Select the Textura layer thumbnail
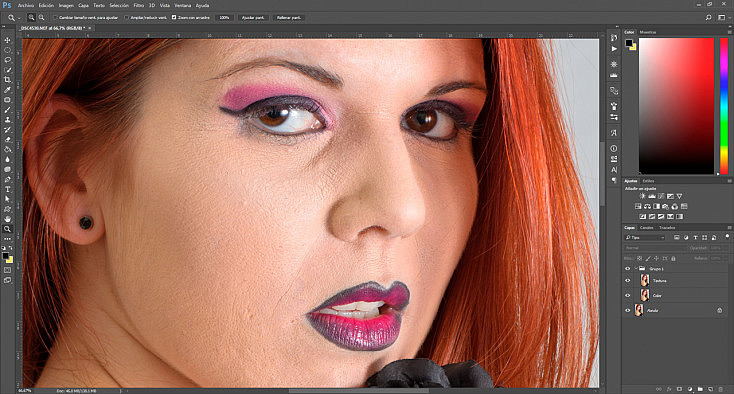Image resolution: width=734 pixels, height=394 pixels. (645, 281)
